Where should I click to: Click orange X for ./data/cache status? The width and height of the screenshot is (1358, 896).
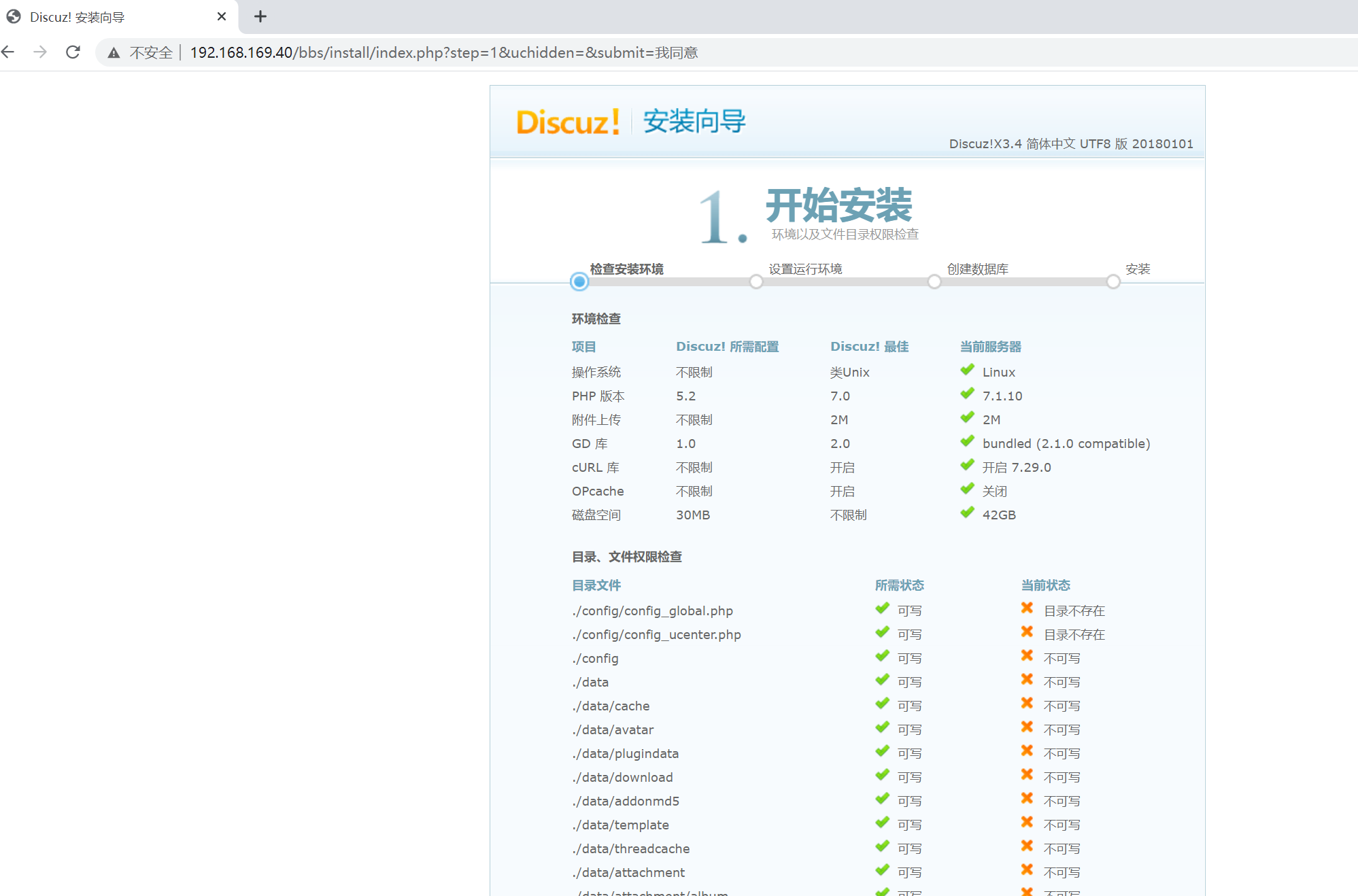tap(1027, 704)
